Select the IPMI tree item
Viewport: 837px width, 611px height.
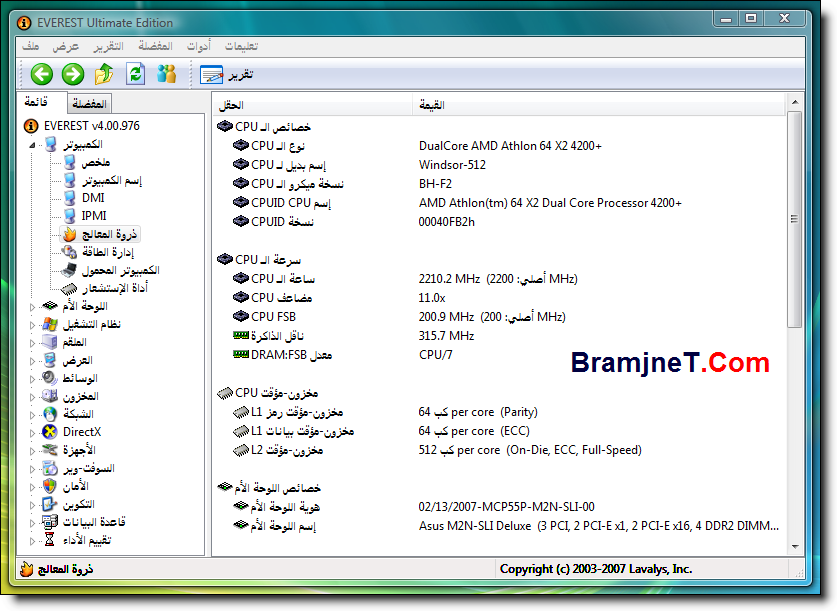coord(94,216)
